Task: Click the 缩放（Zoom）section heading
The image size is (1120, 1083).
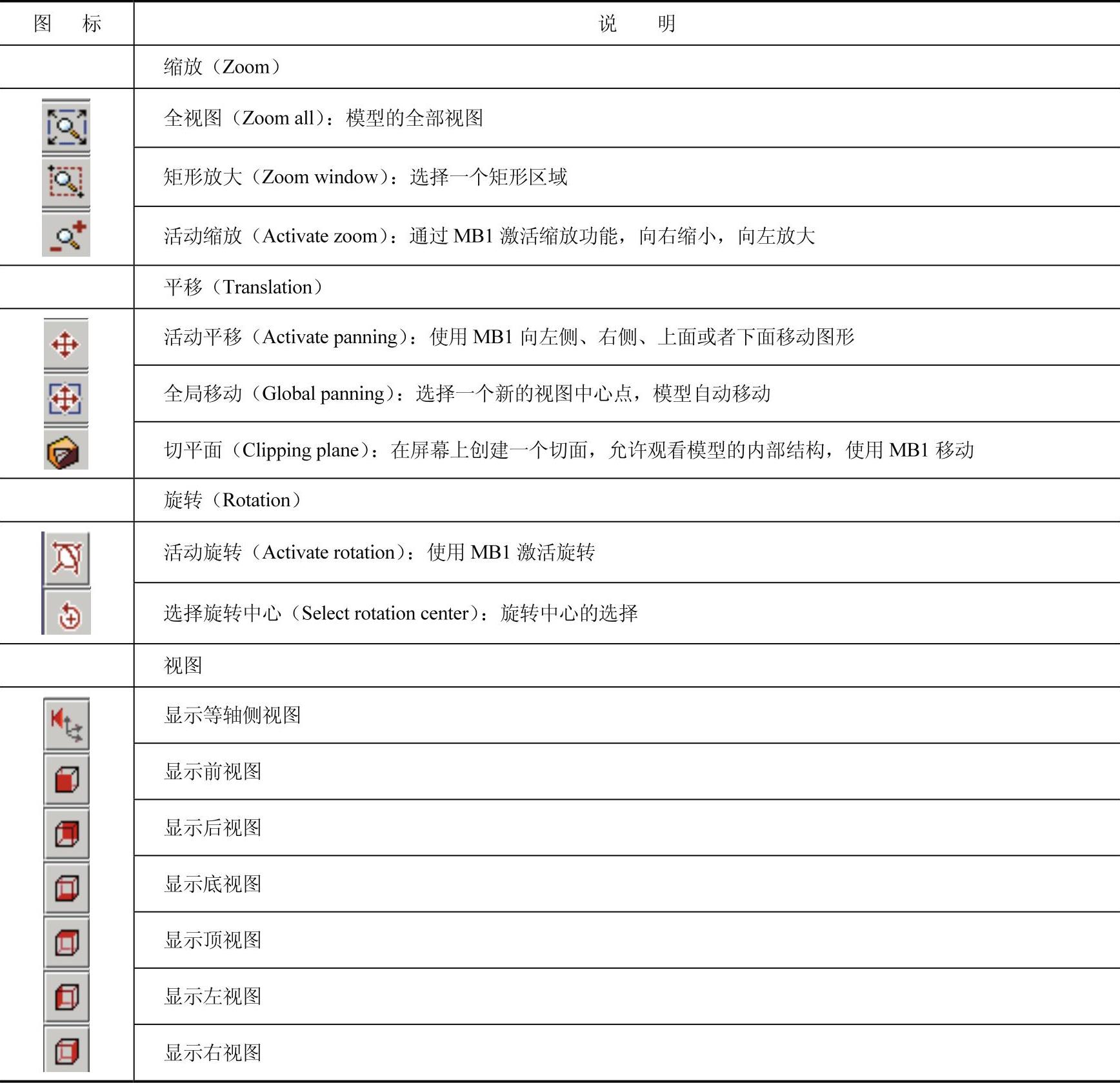Action: point(222,67)
